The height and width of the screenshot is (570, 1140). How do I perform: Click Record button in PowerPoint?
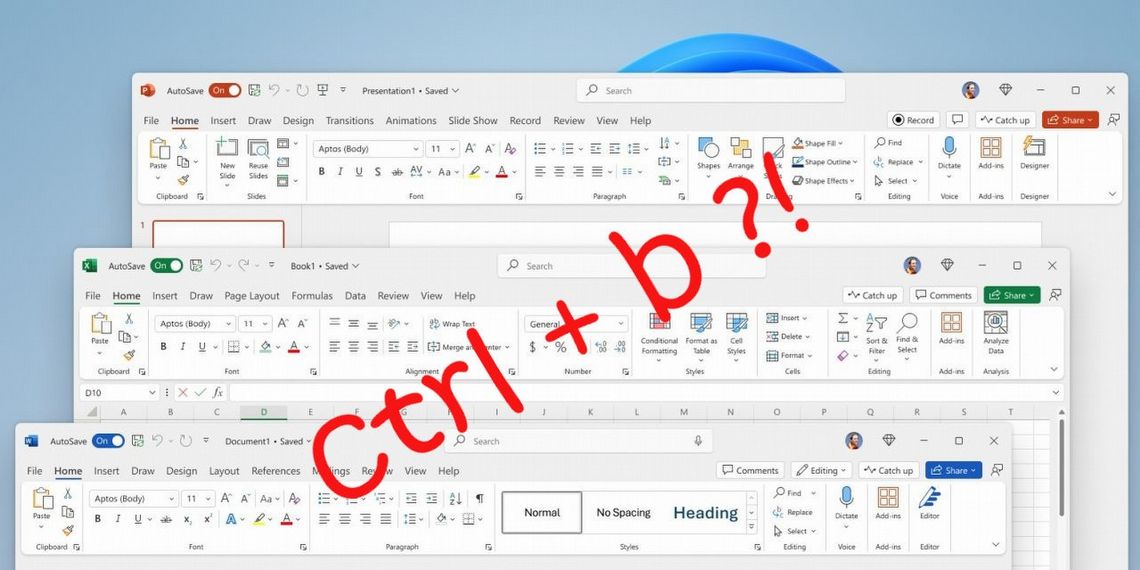pyautogui.click(x=913, y=120)
